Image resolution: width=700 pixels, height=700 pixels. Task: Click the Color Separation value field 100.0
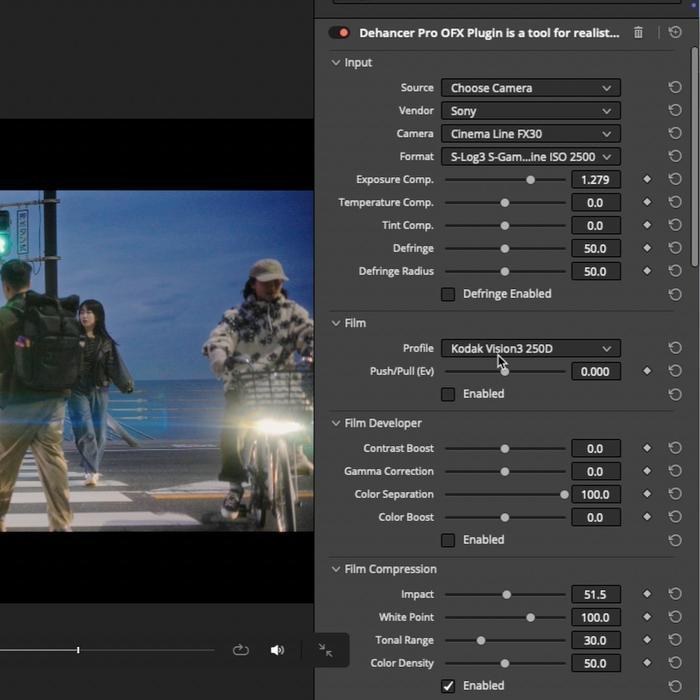pyautogui.click(x=596, y=495)
